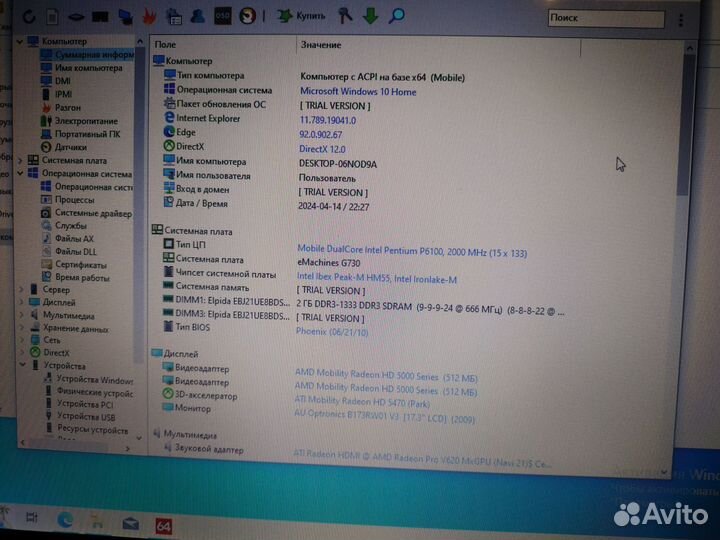The width and height of the screenshot is (720, 540).
Task: Click the magnifier search toolbar icon
Action: click(x=396, y=16)
